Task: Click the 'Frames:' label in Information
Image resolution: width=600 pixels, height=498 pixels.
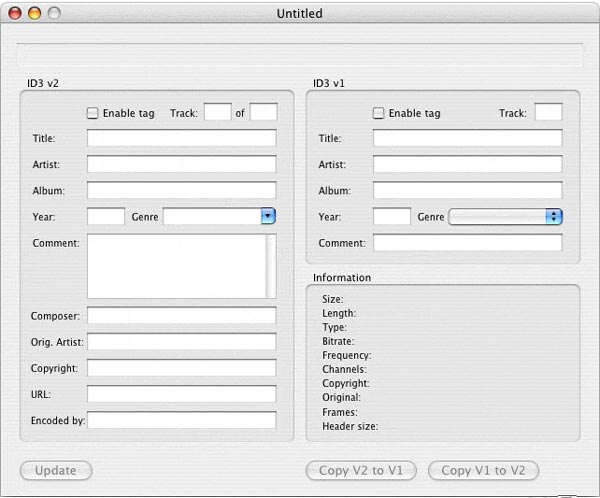Action: tap(340, 412)
